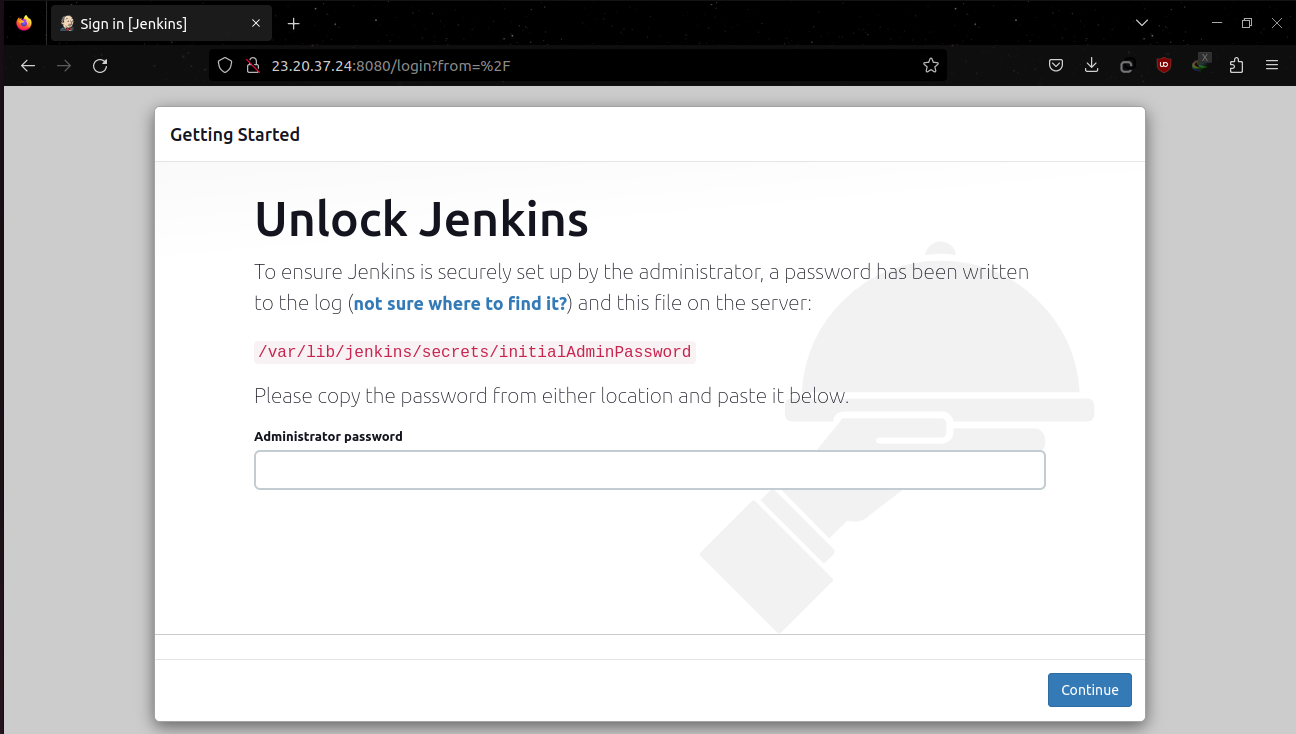Click the Administrator password label
This screenshot has height=734, width=1296.
[328, 437]
